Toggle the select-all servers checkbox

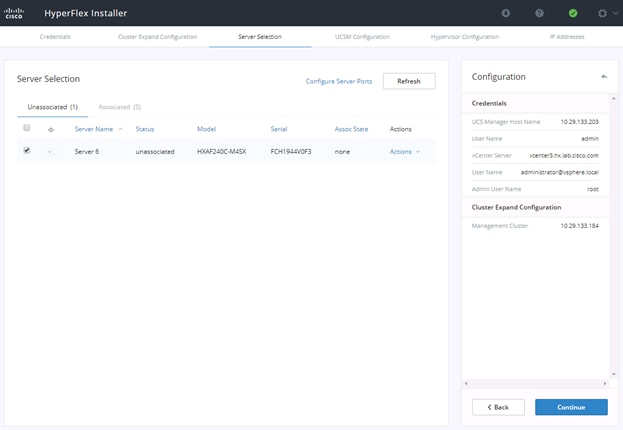tap(27, 128)
